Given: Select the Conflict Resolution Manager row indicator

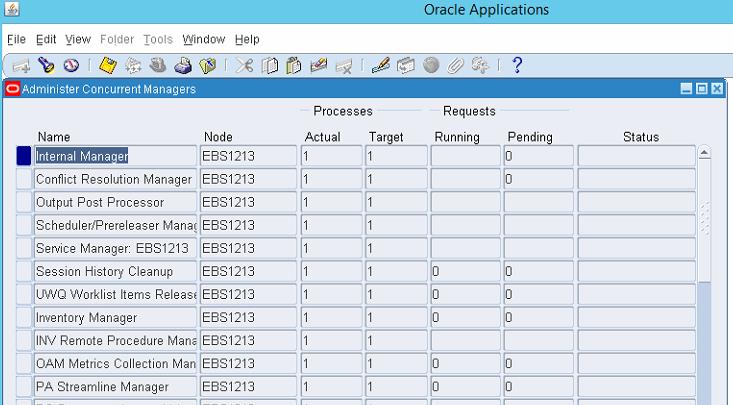Looking at the screenshot, I should point(24,179).
